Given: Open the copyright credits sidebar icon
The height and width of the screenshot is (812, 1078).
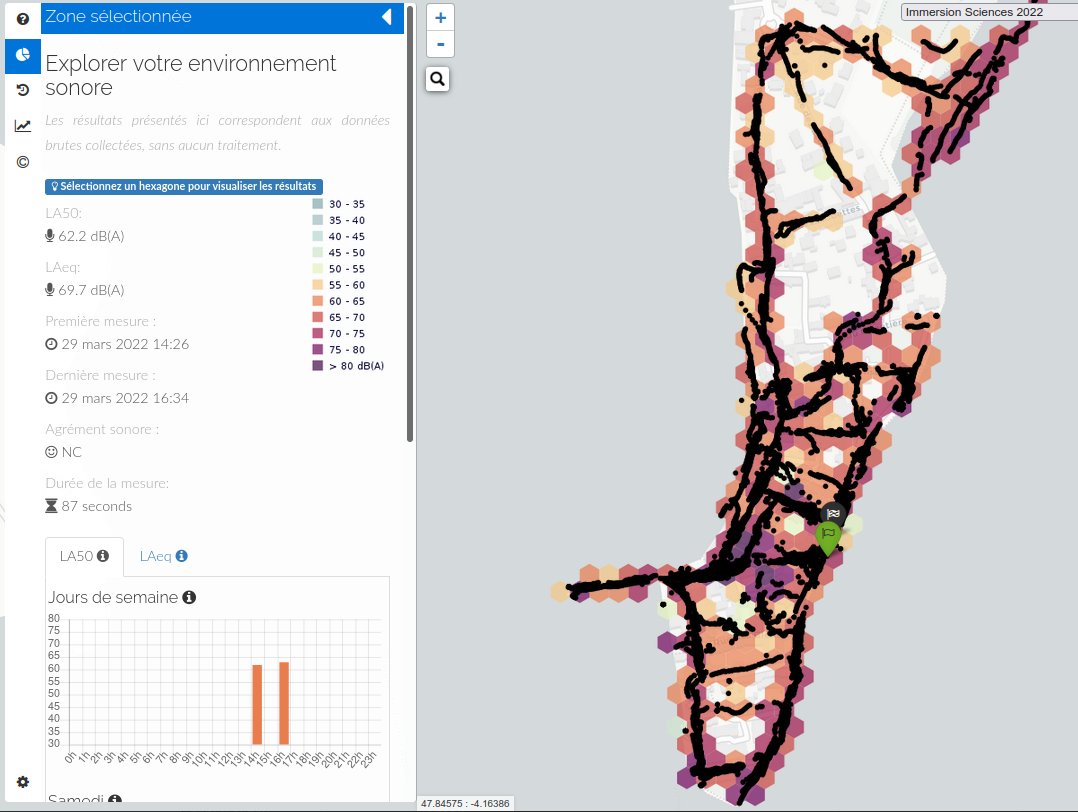Looking at the screenshot, I should pyautogui.click(x=23, y=162).
